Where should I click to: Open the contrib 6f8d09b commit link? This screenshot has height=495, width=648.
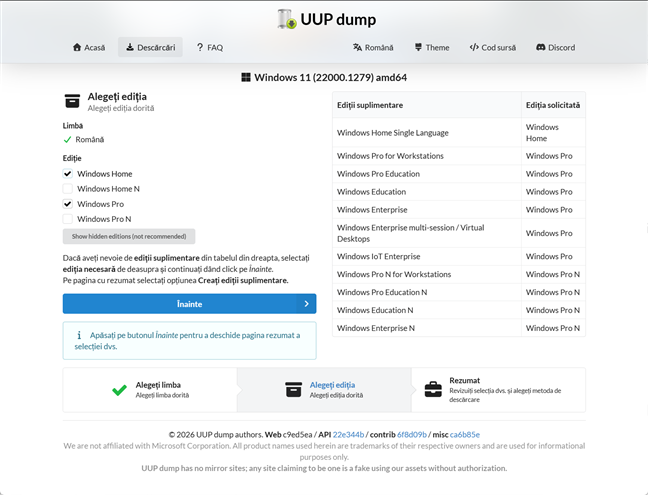click(x=409, y=435)
